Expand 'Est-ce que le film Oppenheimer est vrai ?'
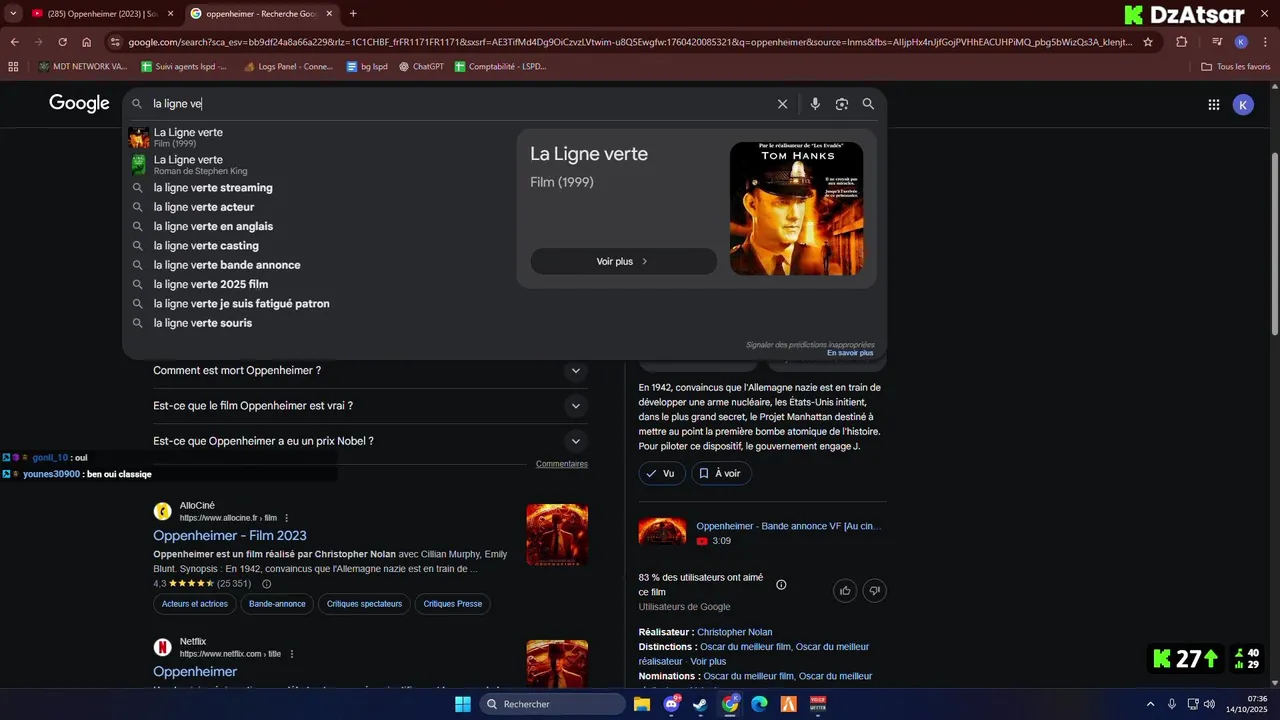 [368, 406]
